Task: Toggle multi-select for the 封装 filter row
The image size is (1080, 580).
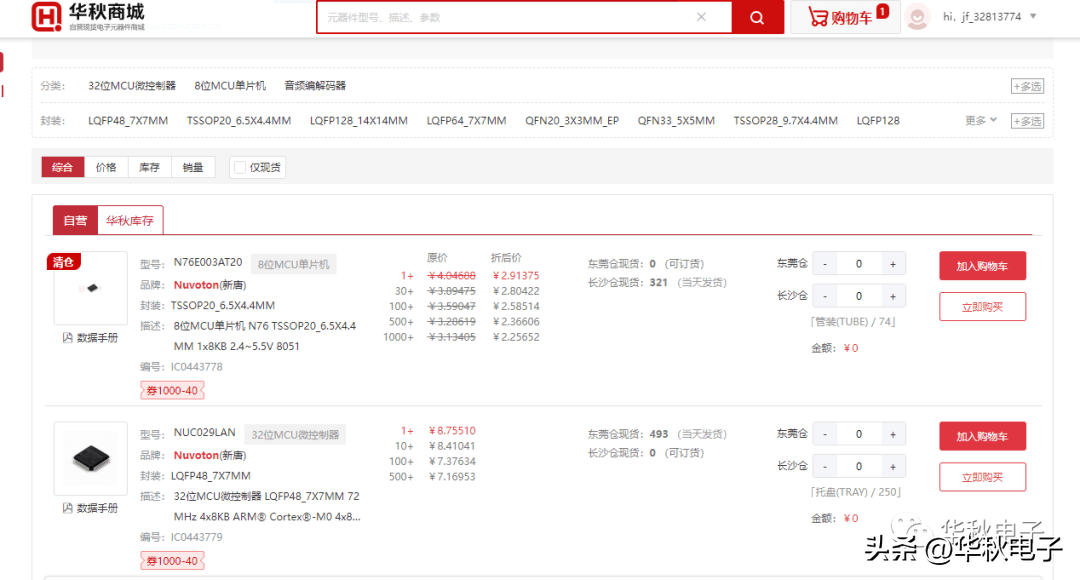Action: point(1027,121)
